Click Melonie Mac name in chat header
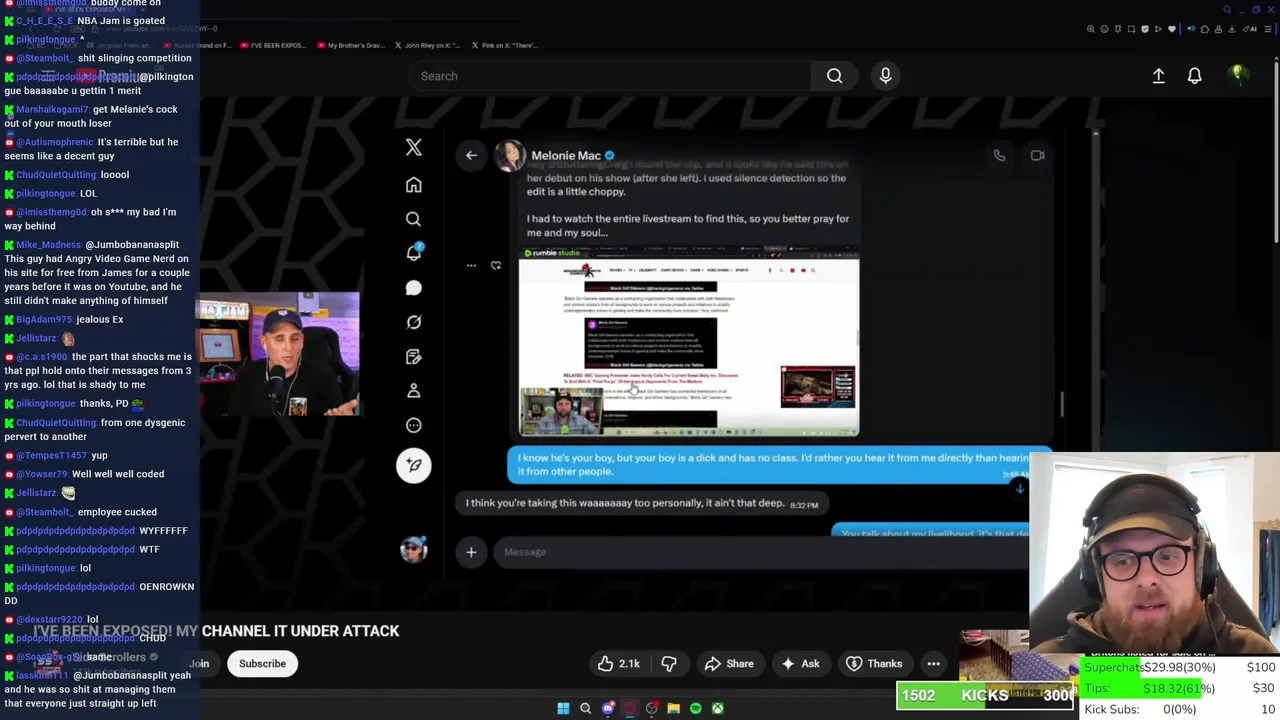 click(x=566, y=155)
